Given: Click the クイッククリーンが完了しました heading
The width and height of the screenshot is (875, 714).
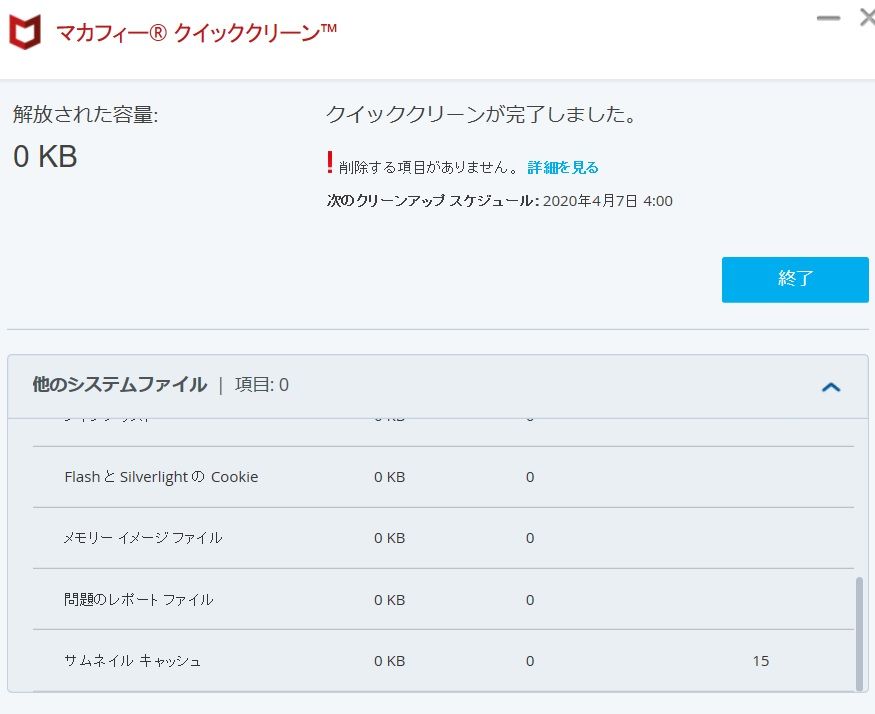Looking at the screenshot, I should [x=481, y=115].
